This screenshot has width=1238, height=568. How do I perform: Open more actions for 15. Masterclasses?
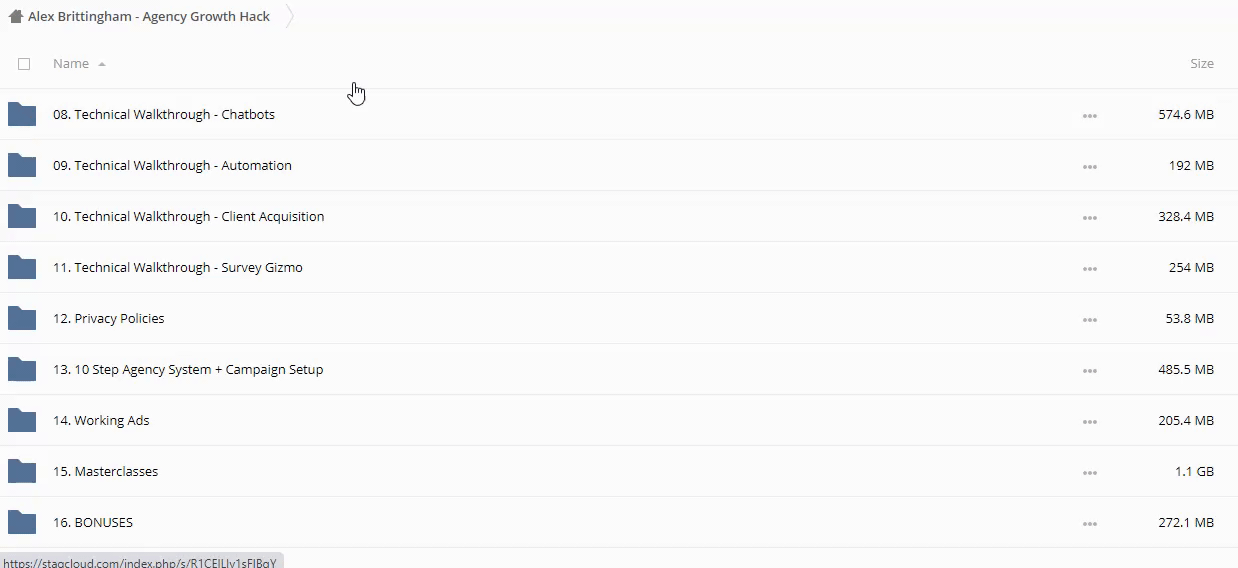1089,473
